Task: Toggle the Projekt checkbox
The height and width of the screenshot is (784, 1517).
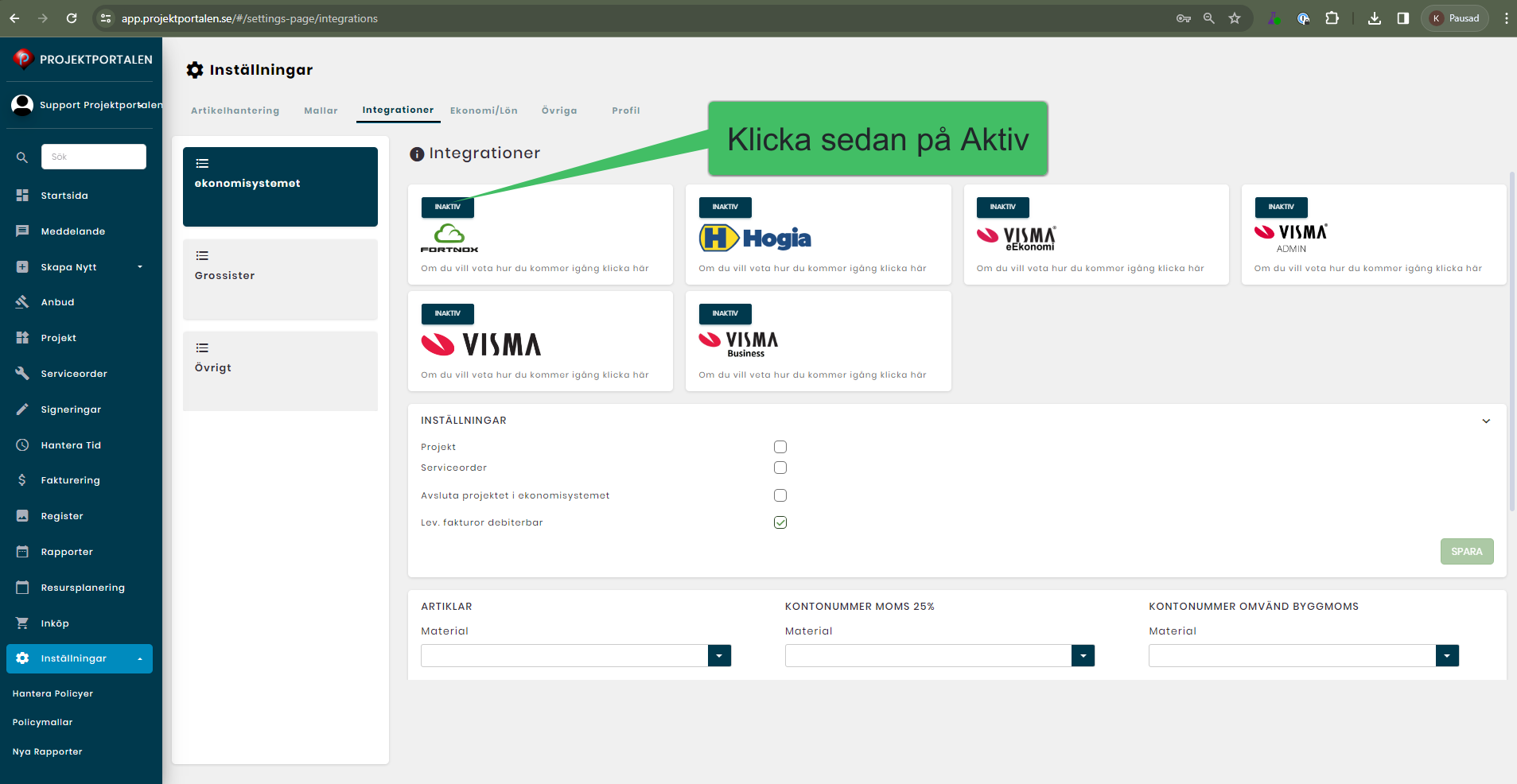Action: tap(780, 447)
